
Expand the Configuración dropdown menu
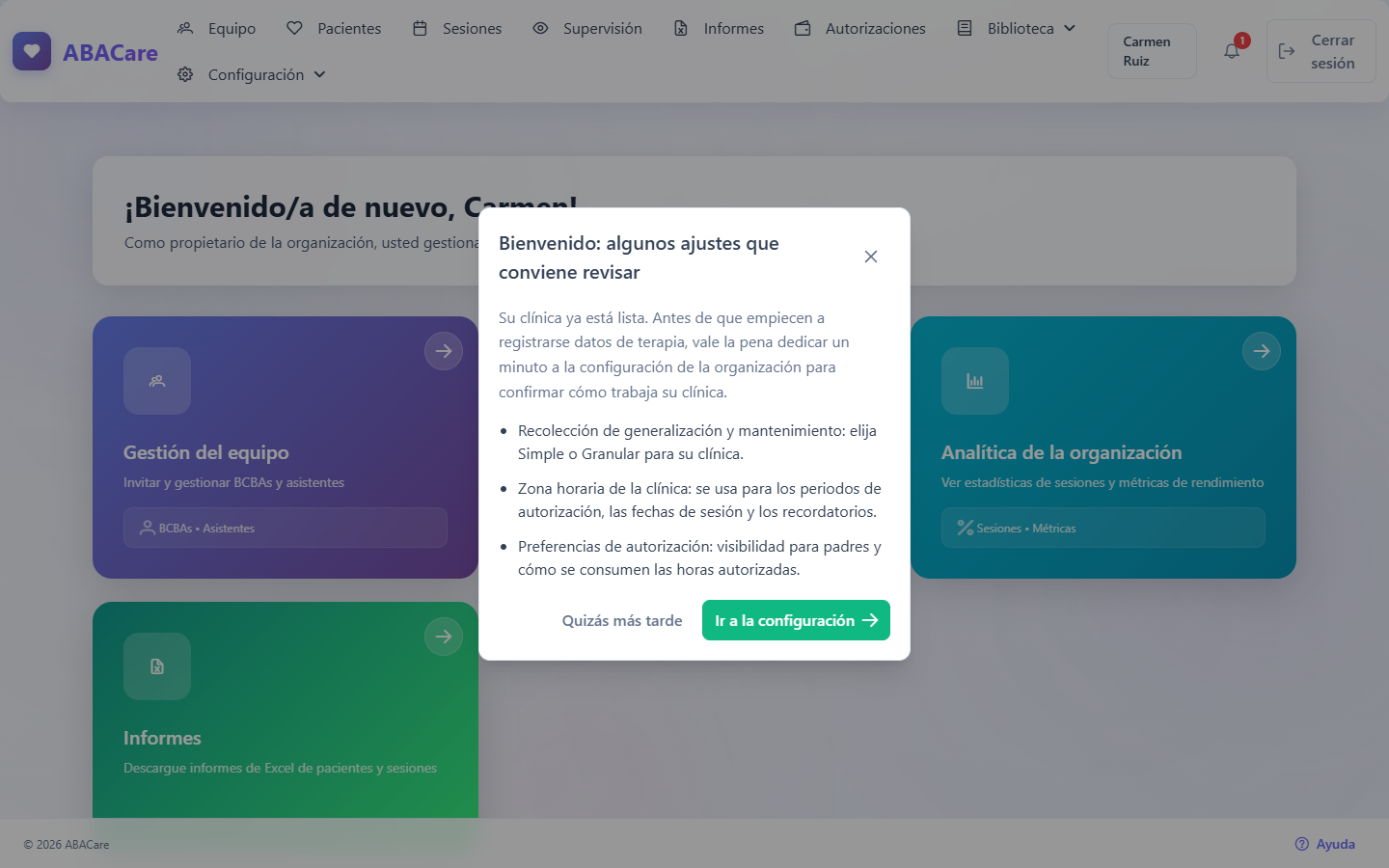(252, 75)
